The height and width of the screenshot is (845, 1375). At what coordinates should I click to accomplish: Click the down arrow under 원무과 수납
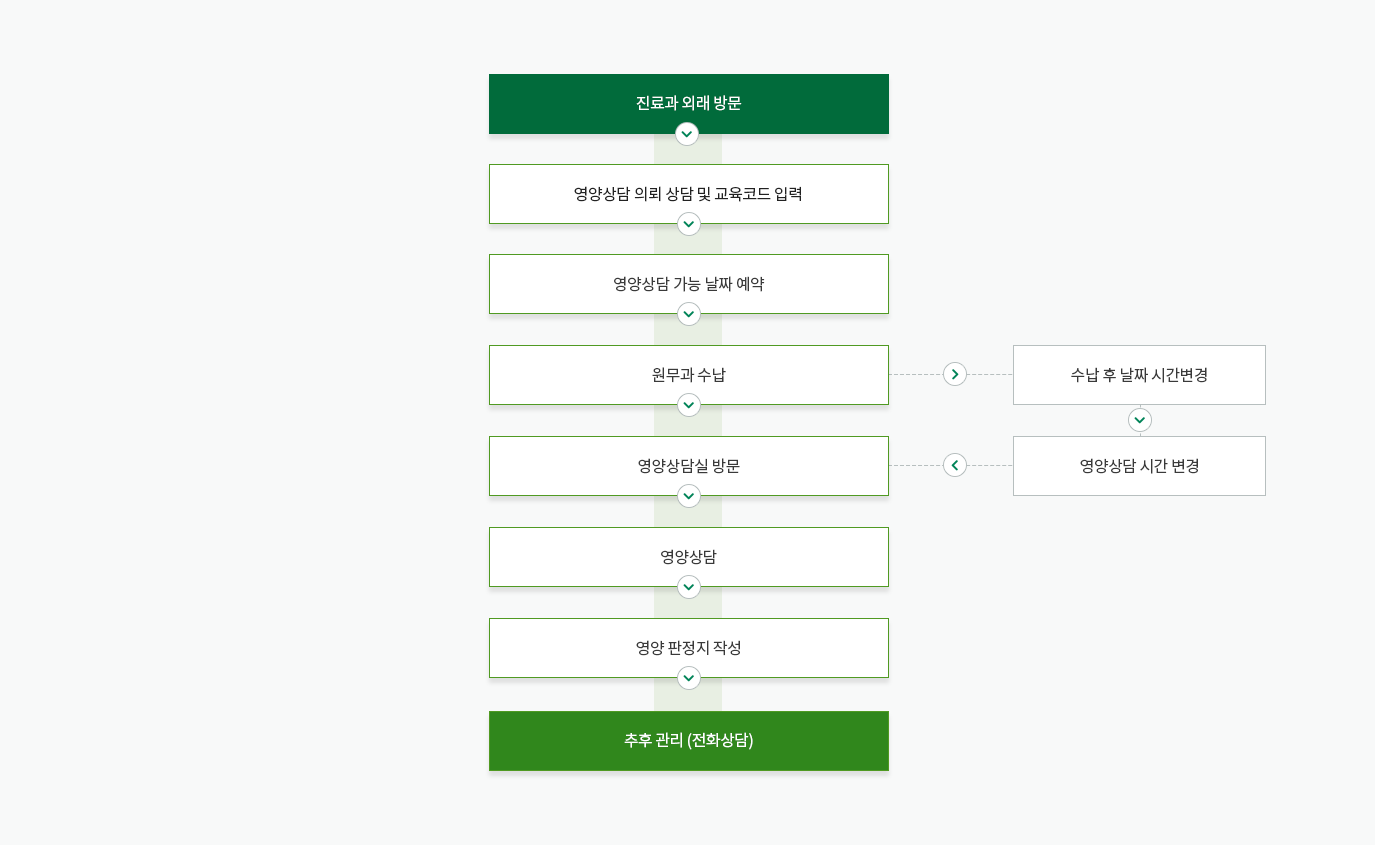[x=689, y=405]
